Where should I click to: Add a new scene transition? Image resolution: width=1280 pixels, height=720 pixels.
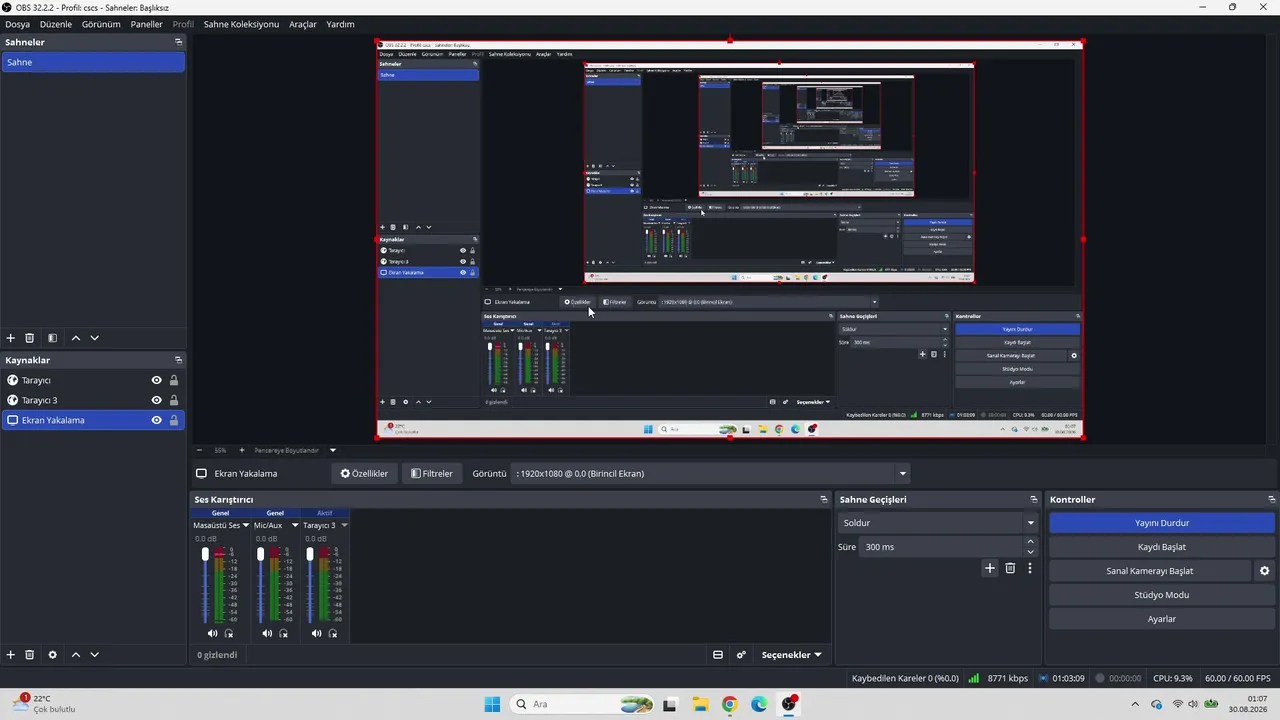point(990,568)
